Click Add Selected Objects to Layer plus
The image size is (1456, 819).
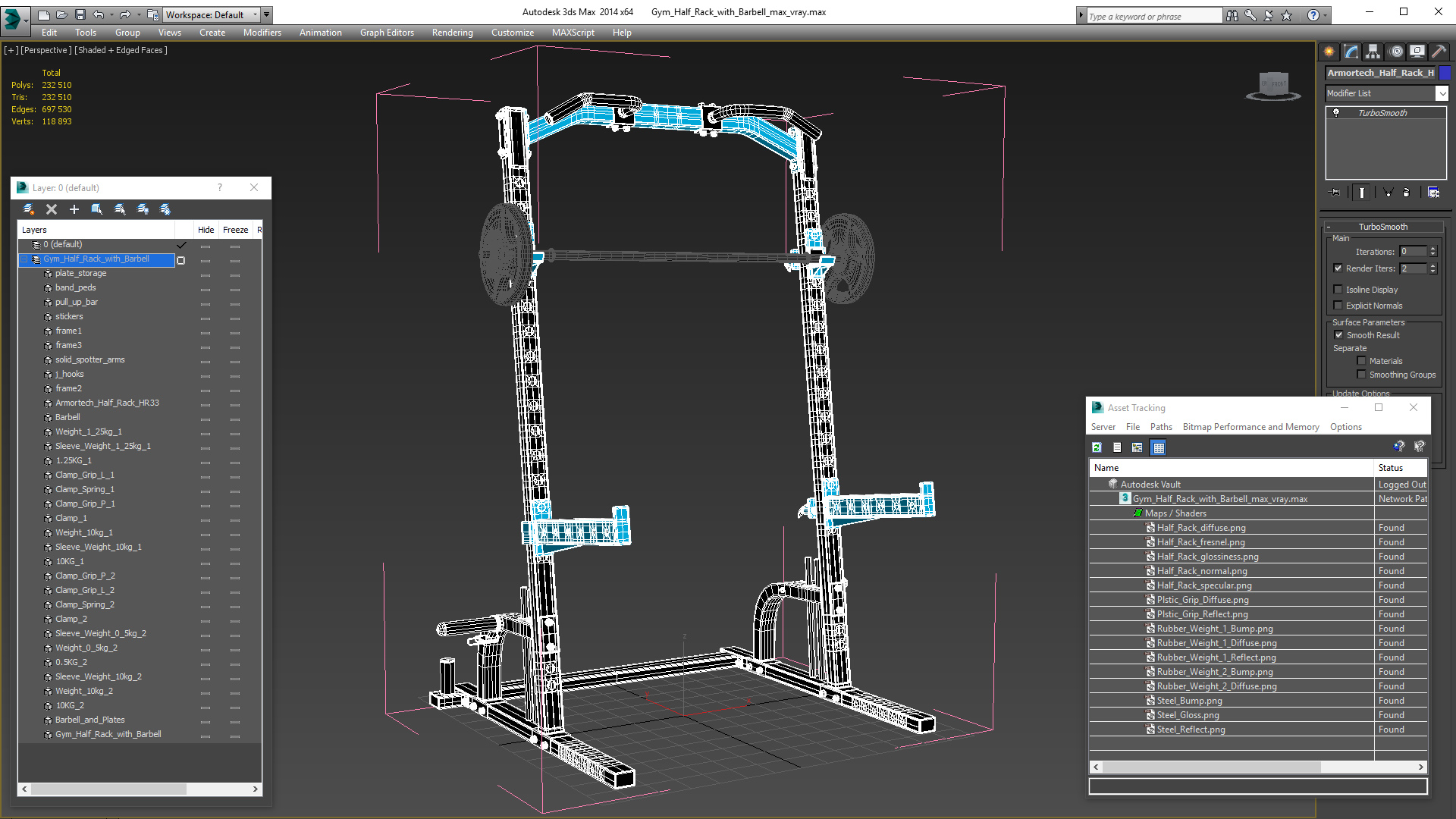[x=74, y=209]
